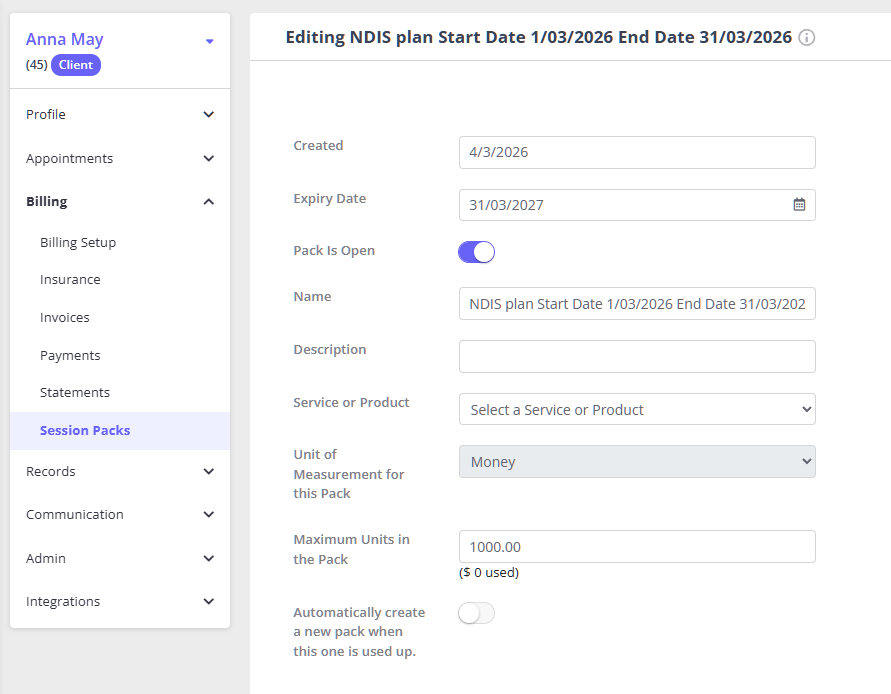
Task: Expand the Profile section
Action: pyautogui.click(x=120, y=115)
